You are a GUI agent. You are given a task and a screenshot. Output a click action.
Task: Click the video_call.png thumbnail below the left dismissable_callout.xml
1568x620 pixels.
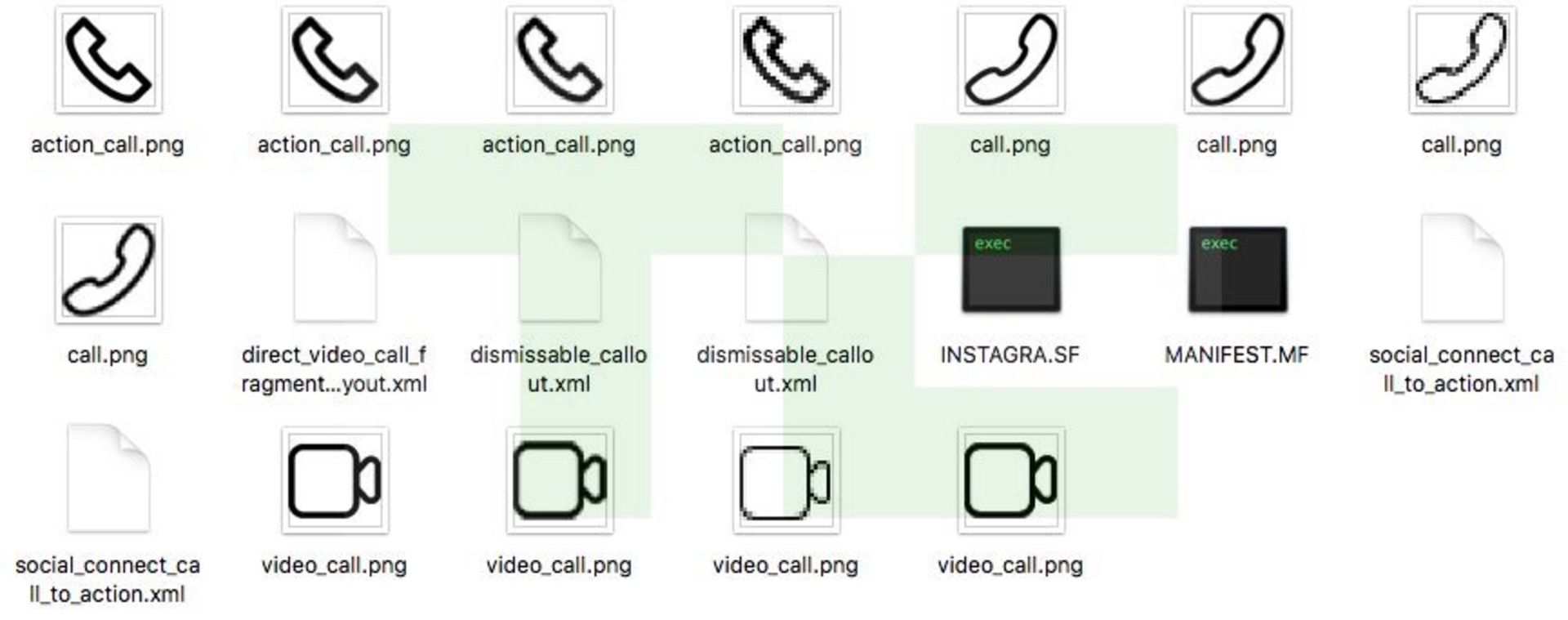pyautogui.click(x=559, y=480)
